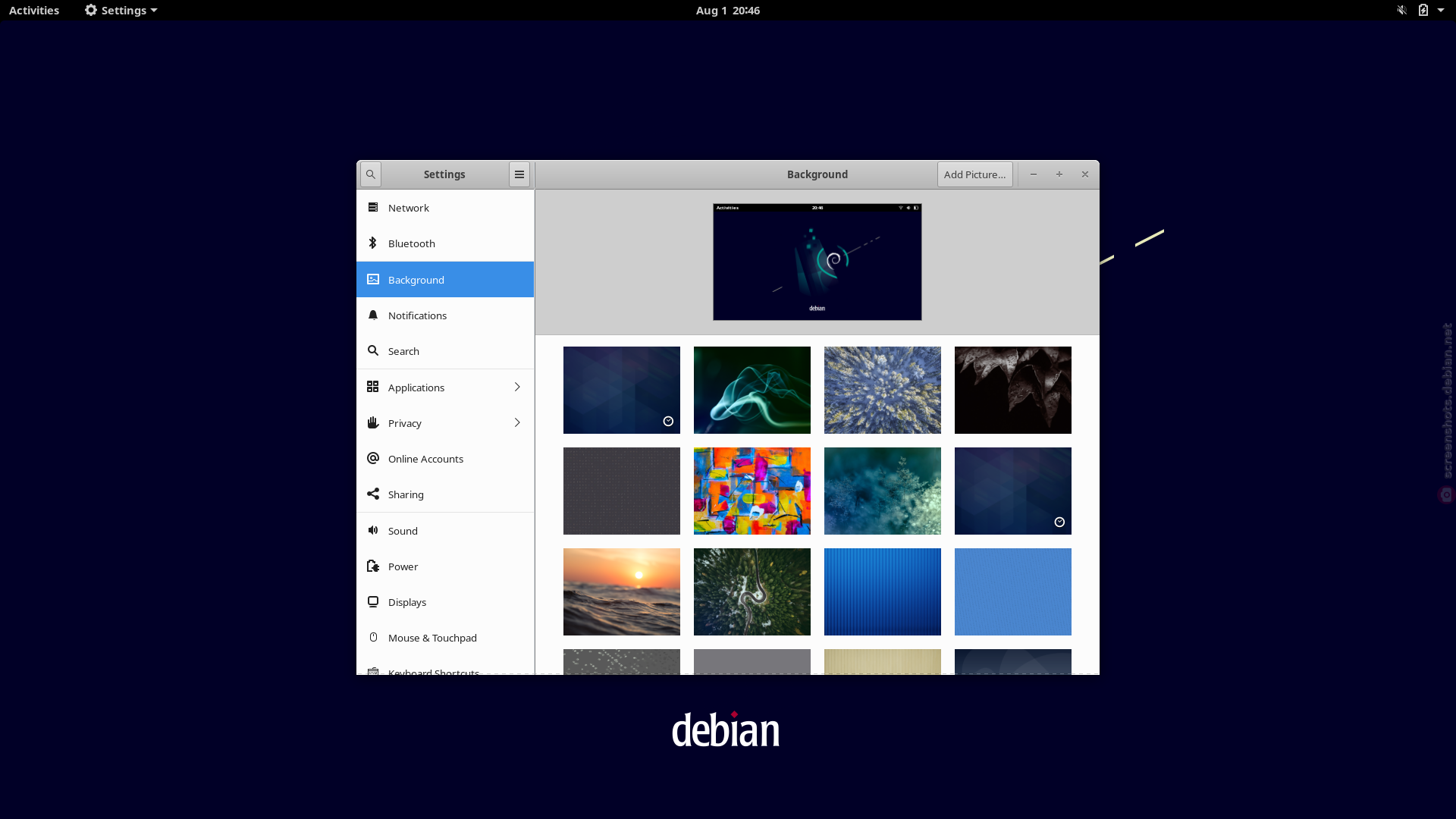This screenshot has width=1456, height=819.
Task: Click the battery icon in top bar
Action: click(1423, 10)
